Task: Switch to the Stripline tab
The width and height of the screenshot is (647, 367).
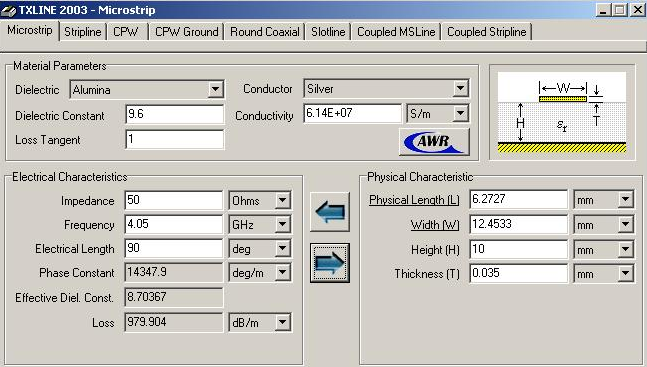Action: point(83,32)
